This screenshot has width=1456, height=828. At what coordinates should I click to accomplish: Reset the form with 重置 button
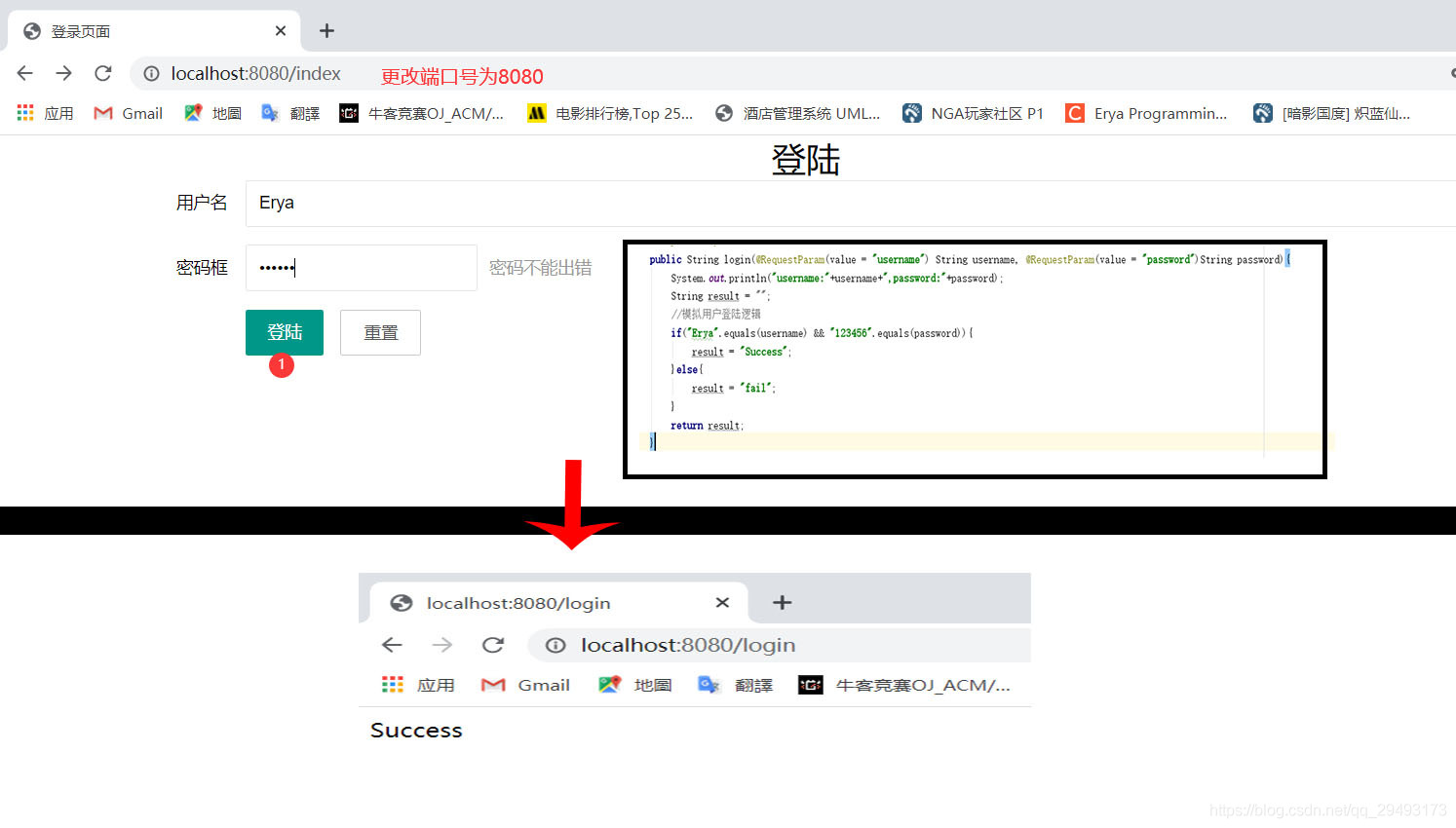pos(380,332)
